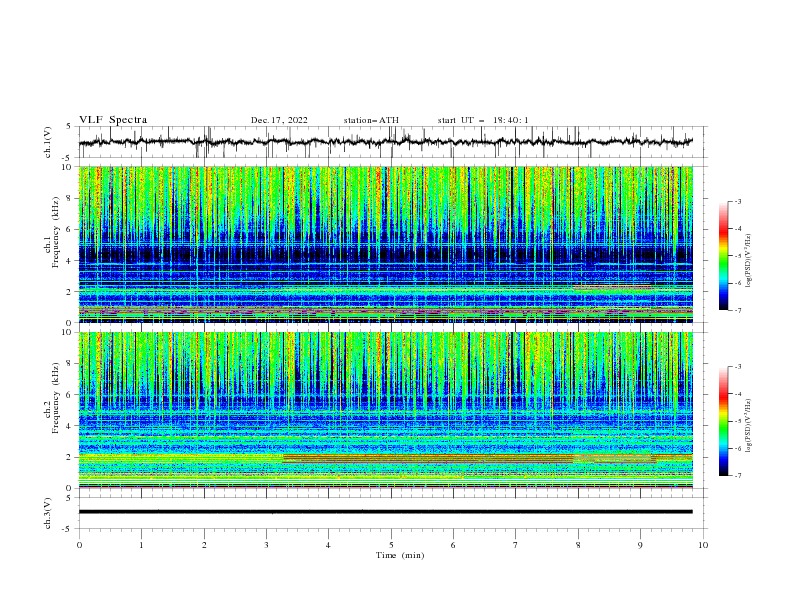Click the time axis tick label '8'
This screenshot has height=612, width=792.
point(578,545)
